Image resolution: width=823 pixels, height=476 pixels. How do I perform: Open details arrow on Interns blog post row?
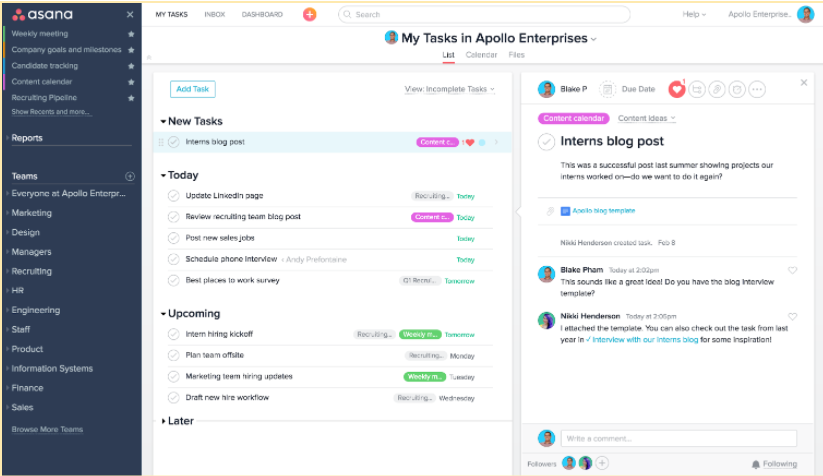pos(496,142)
